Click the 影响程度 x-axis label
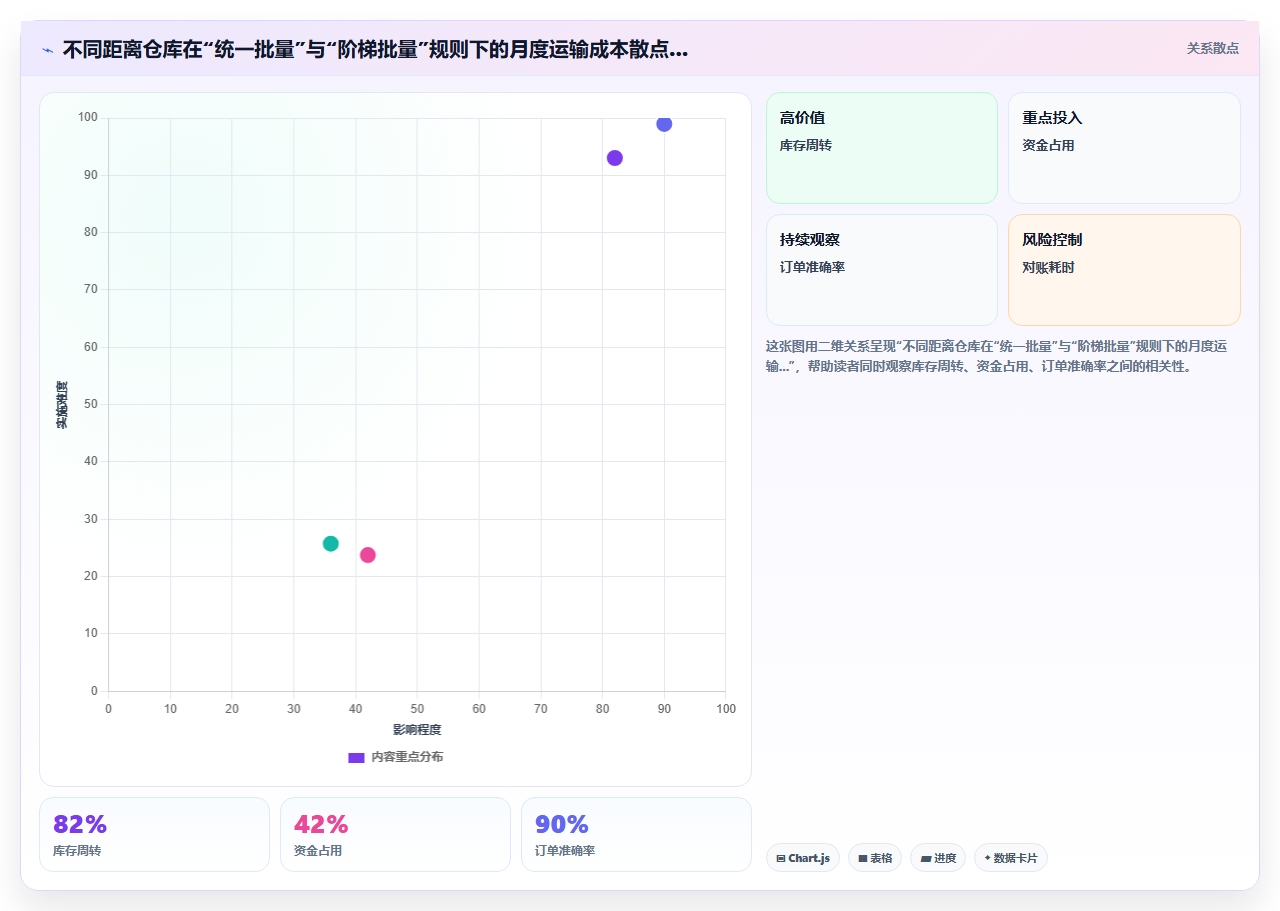 click(417, 730)
